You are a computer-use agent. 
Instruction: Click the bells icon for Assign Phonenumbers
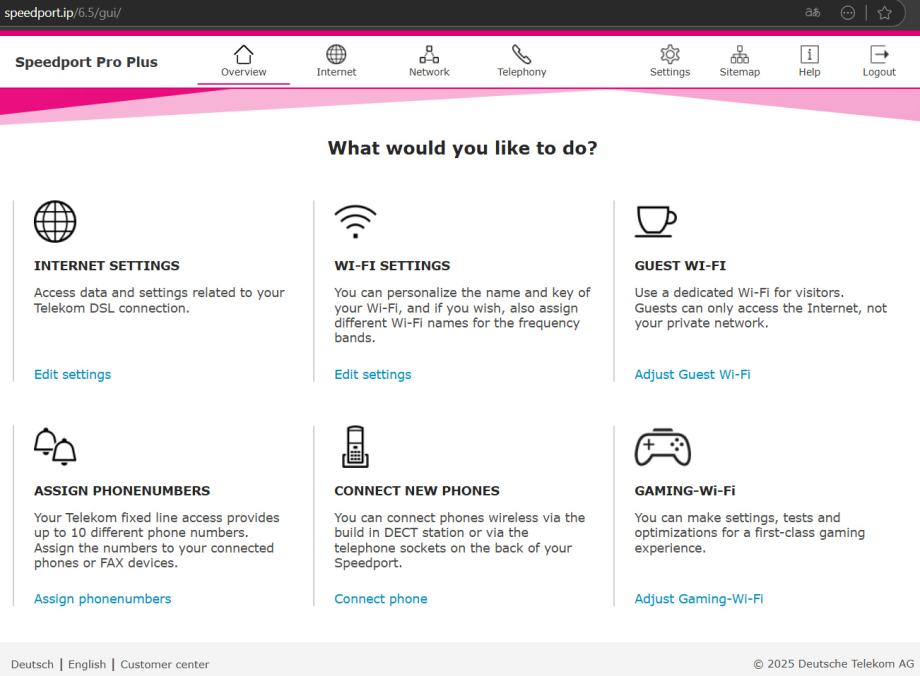pyautogui.click(x=55, y=447)
